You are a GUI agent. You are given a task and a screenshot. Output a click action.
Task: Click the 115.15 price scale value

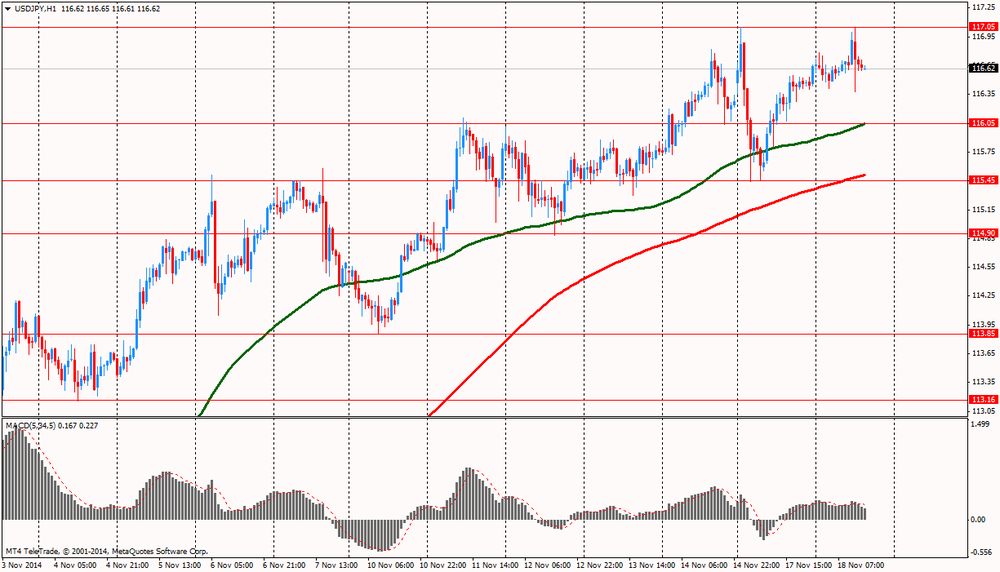pos(983,209)
